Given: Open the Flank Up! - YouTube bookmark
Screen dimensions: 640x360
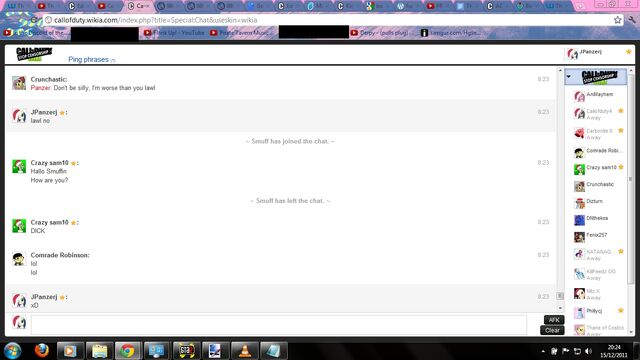Looking at the screenshot, I should click(x=175, y=33).
